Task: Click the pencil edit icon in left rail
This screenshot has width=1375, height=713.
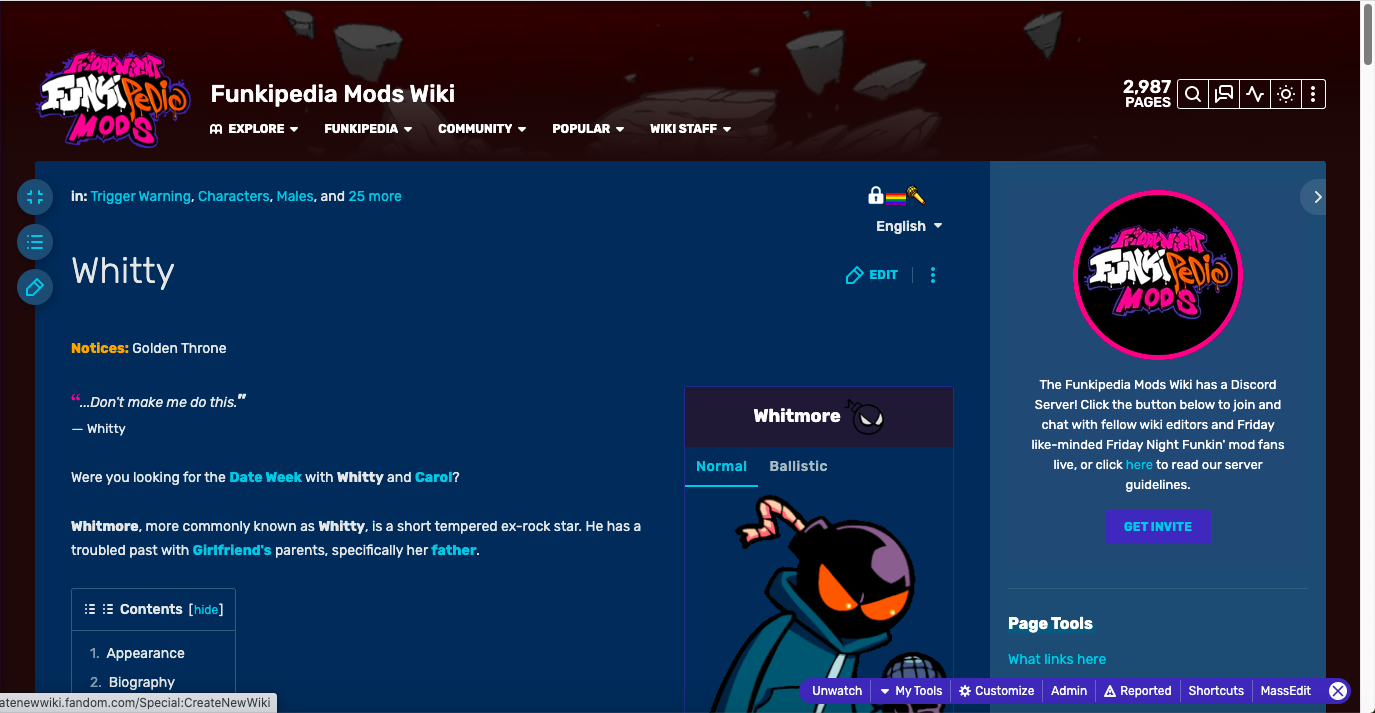Action: tap(35, 287)
